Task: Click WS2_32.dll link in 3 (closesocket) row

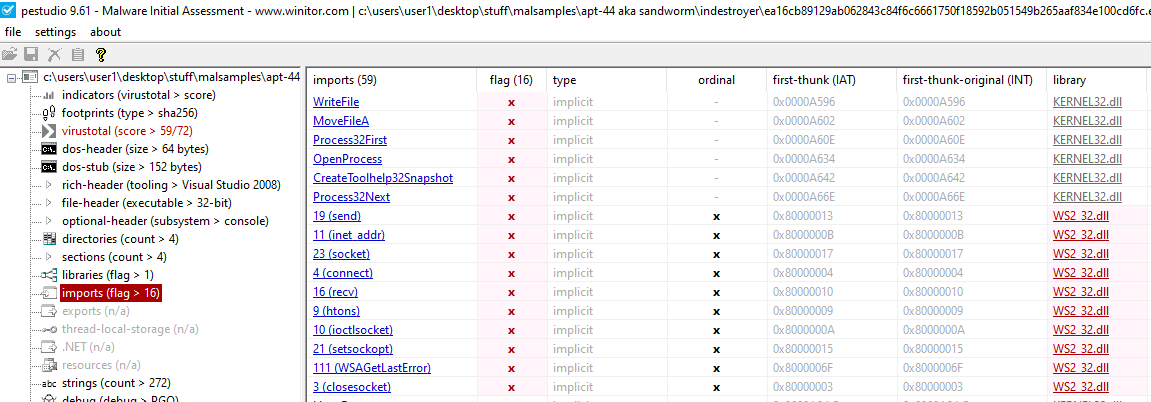Action: 1081,387
